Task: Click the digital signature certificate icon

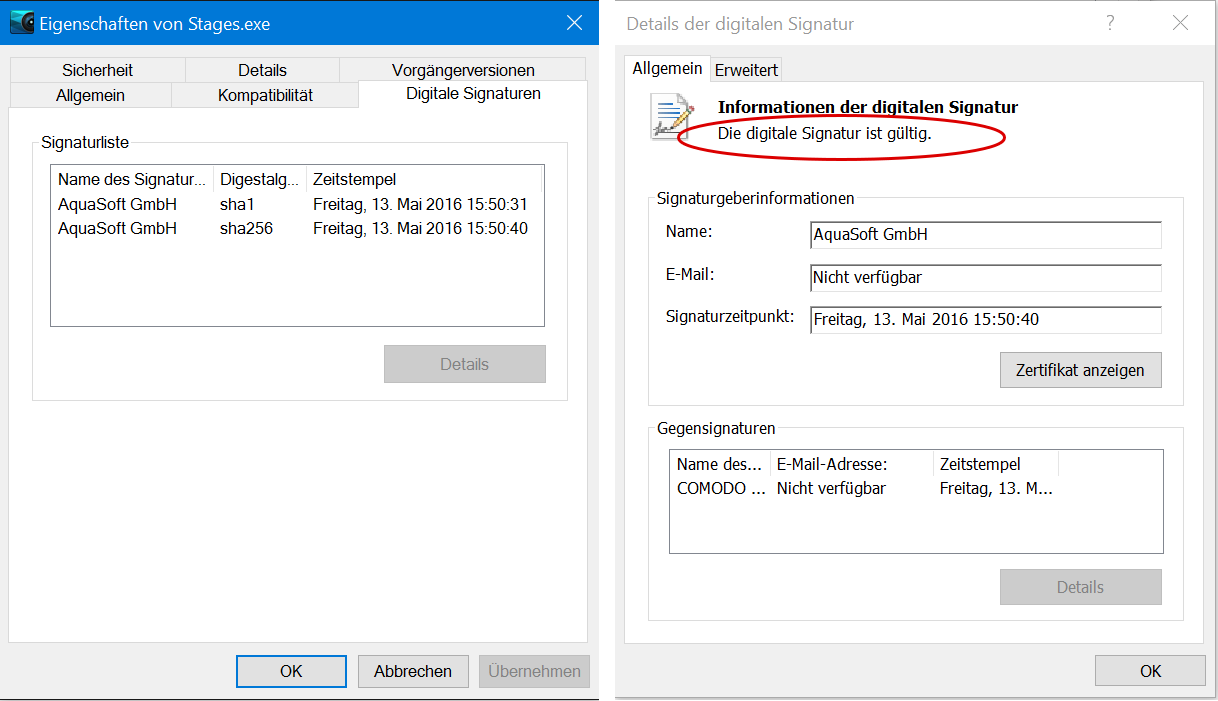Action: click(x=672, y=116)
